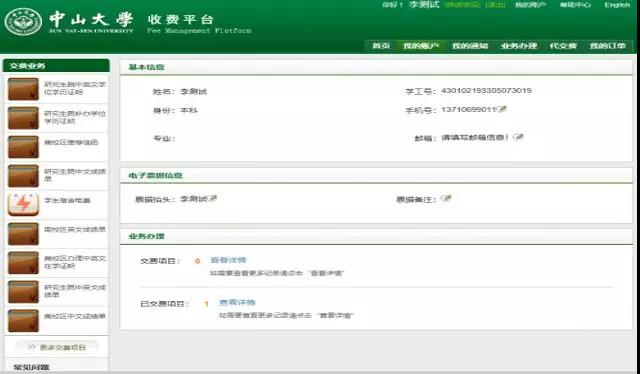Click the 姓名: 李测试 name field

coord(180,92)
